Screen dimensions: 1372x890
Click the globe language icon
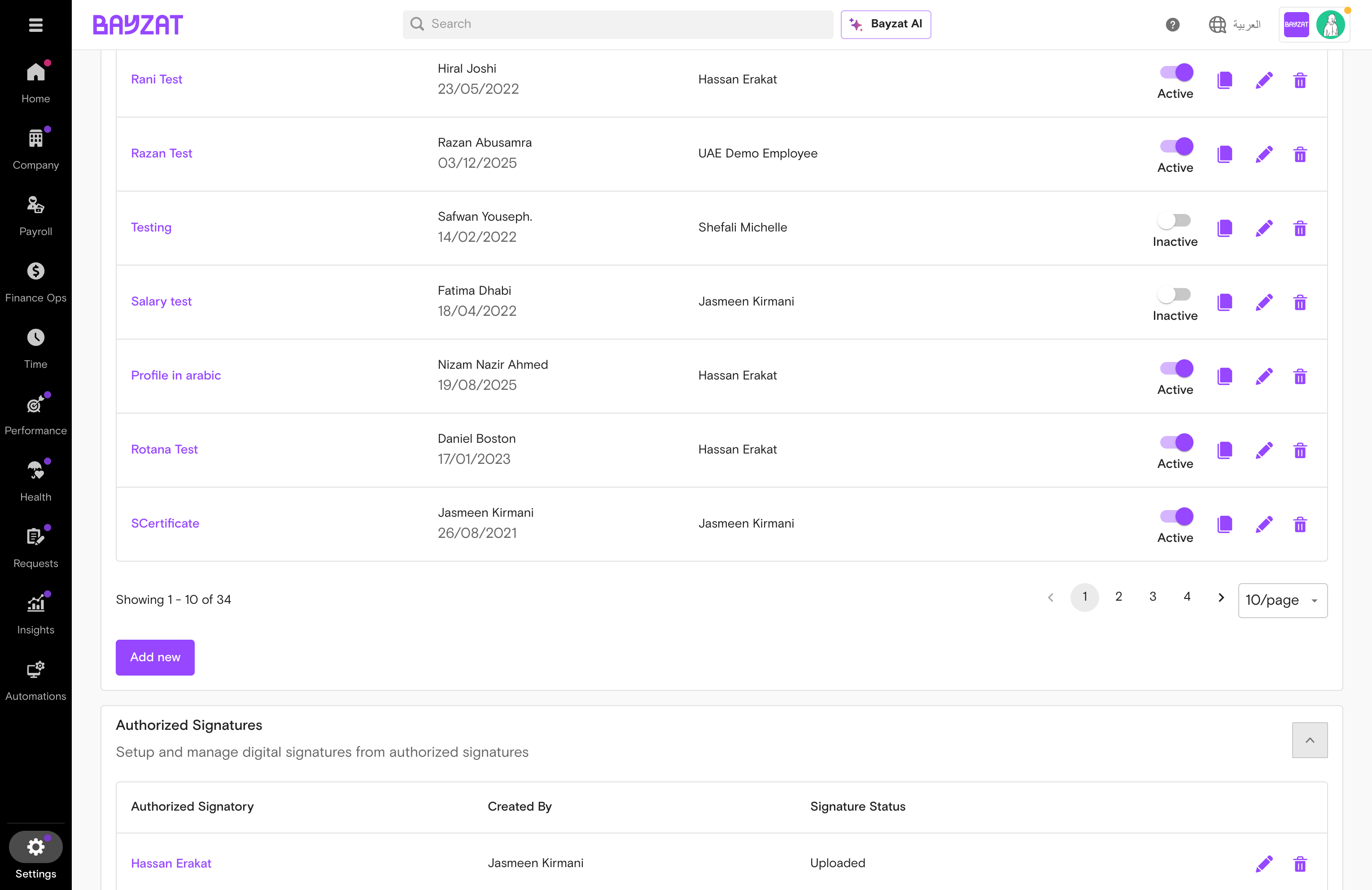(1217, 25)
